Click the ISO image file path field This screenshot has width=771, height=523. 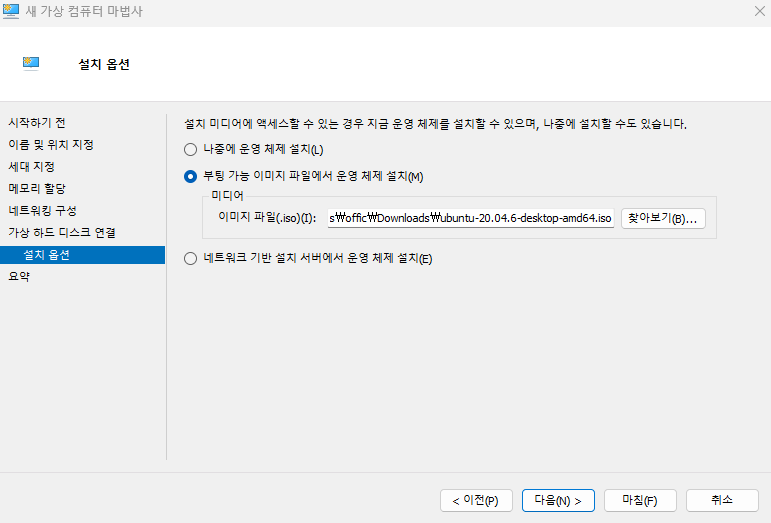coord(471,218)
